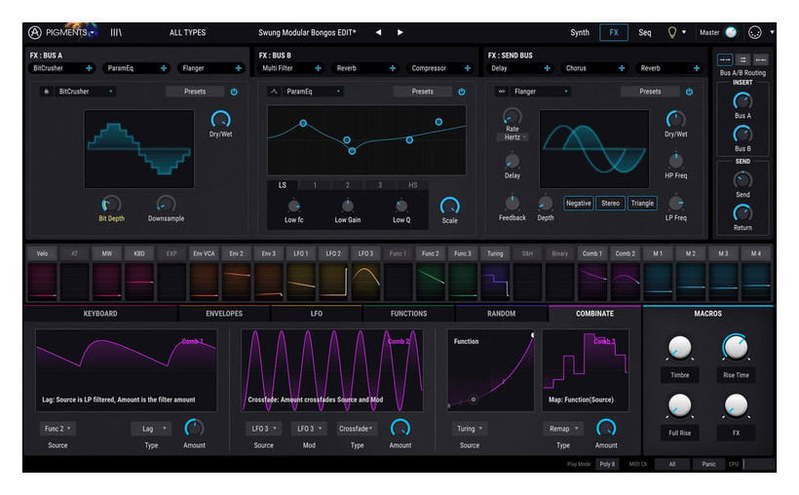Click the Panic button
Viewport: 799px width, 495px height.
click(x=709, y=464)
